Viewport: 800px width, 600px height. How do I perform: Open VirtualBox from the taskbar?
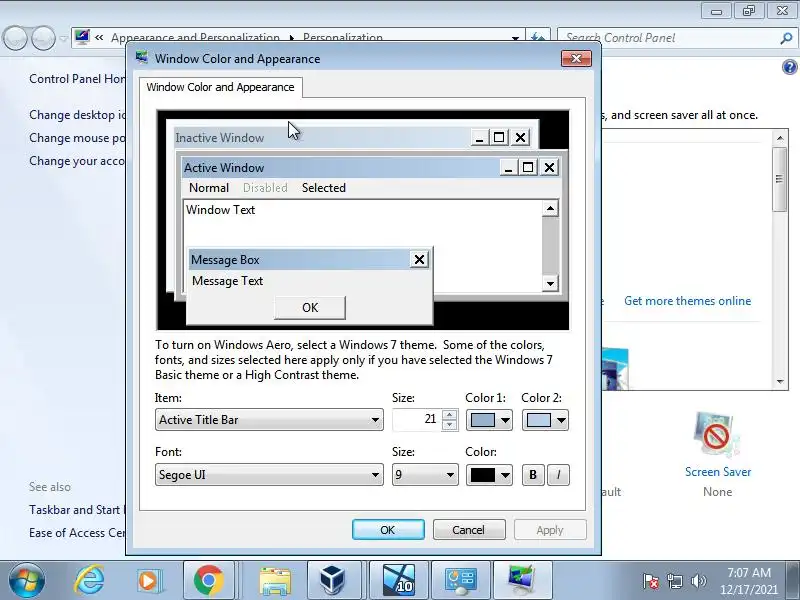pyautogui.click(x=332, y=580)
